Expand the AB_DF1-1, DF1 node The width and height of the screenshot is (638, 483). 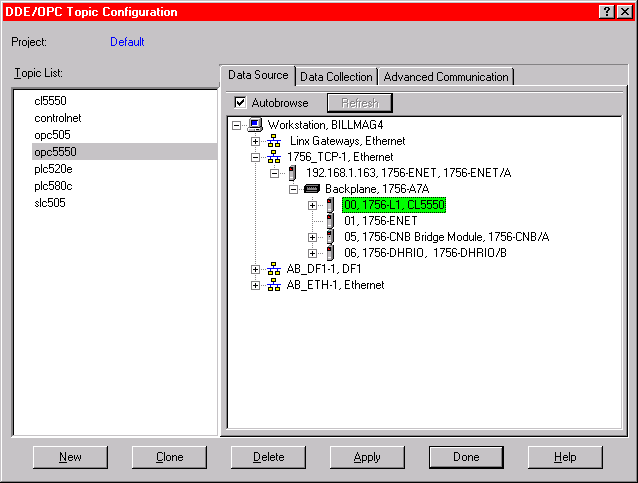[x=255, y=269]
